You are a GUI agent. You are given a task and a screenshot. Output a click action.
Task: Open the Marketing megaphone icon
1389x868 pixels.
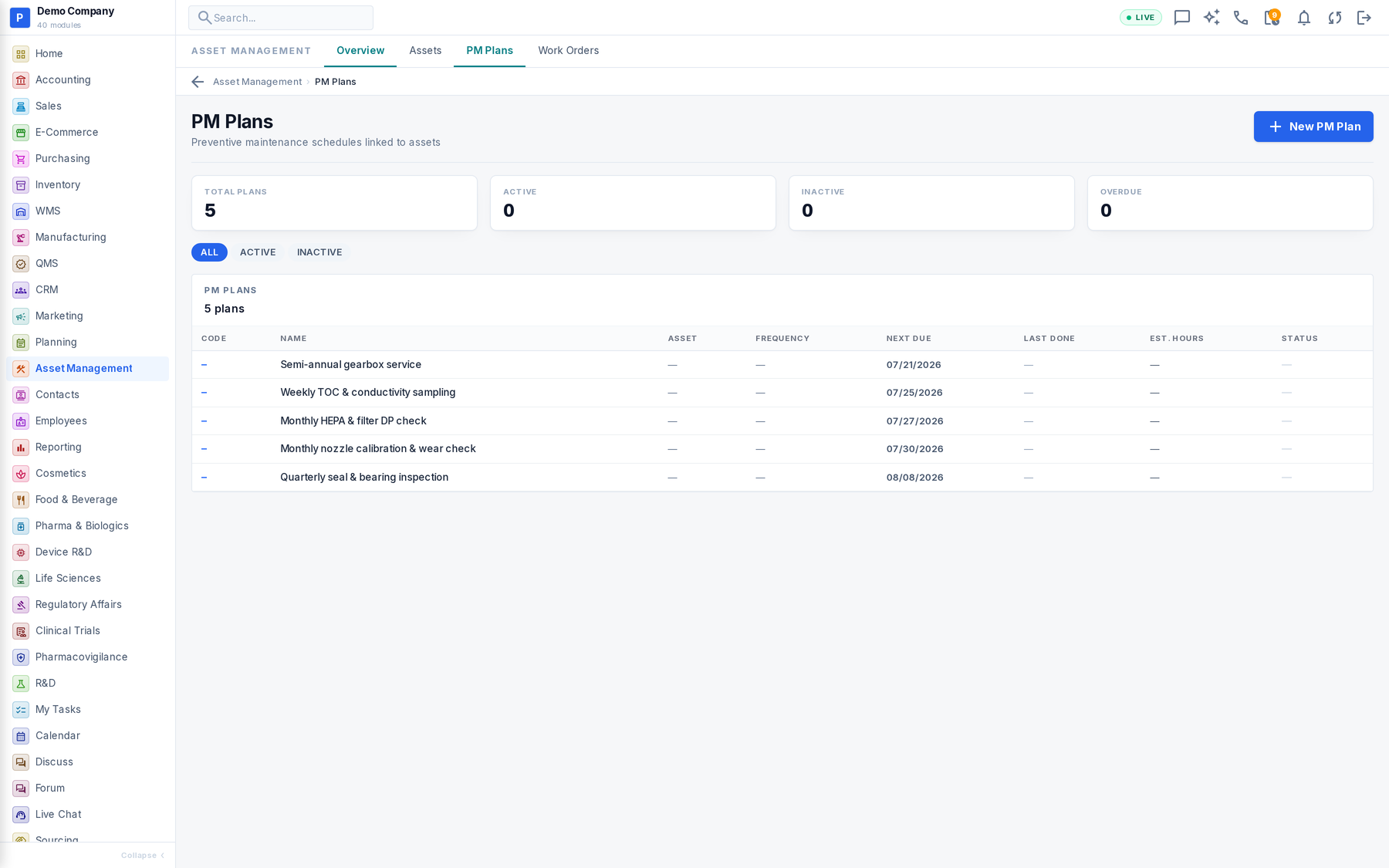[21, 316]
